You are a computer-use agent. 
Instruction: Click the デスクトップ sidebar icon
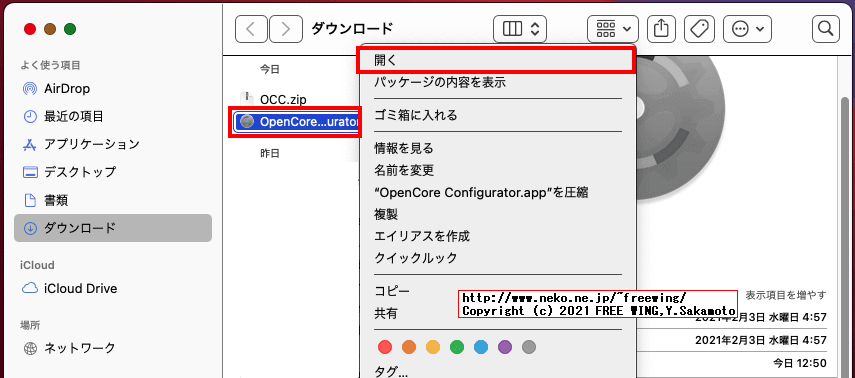(x=30, y=172)
